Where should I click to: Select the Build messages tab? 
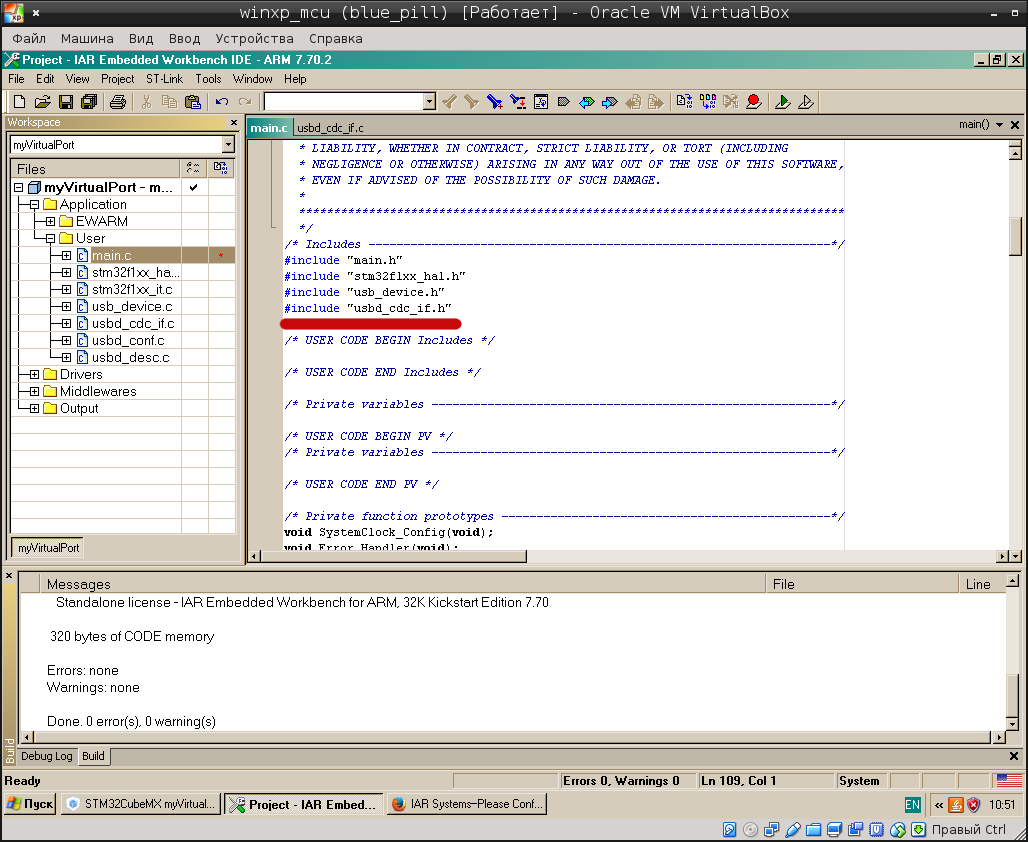click(x=93, y=756)
